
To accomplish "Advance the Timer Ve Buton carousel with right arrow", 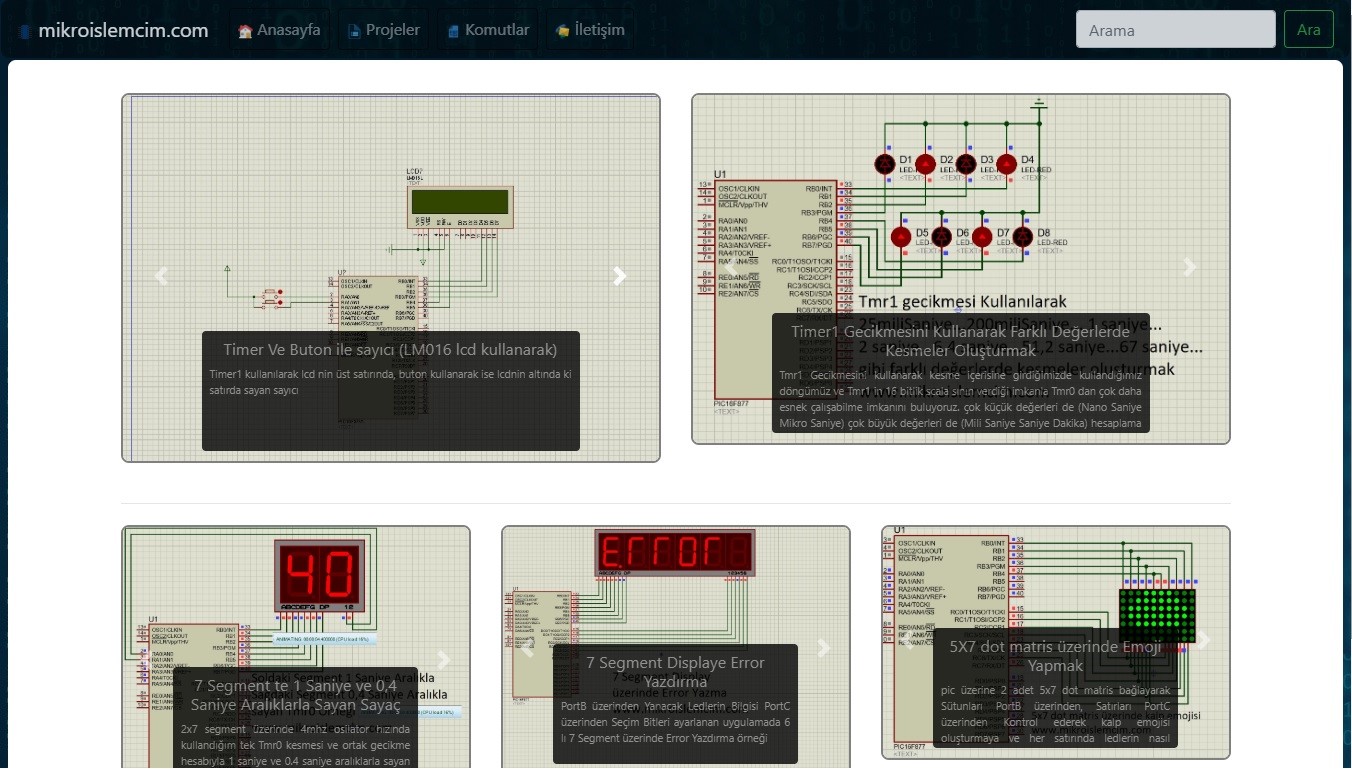I will click(x=620, y=277).
